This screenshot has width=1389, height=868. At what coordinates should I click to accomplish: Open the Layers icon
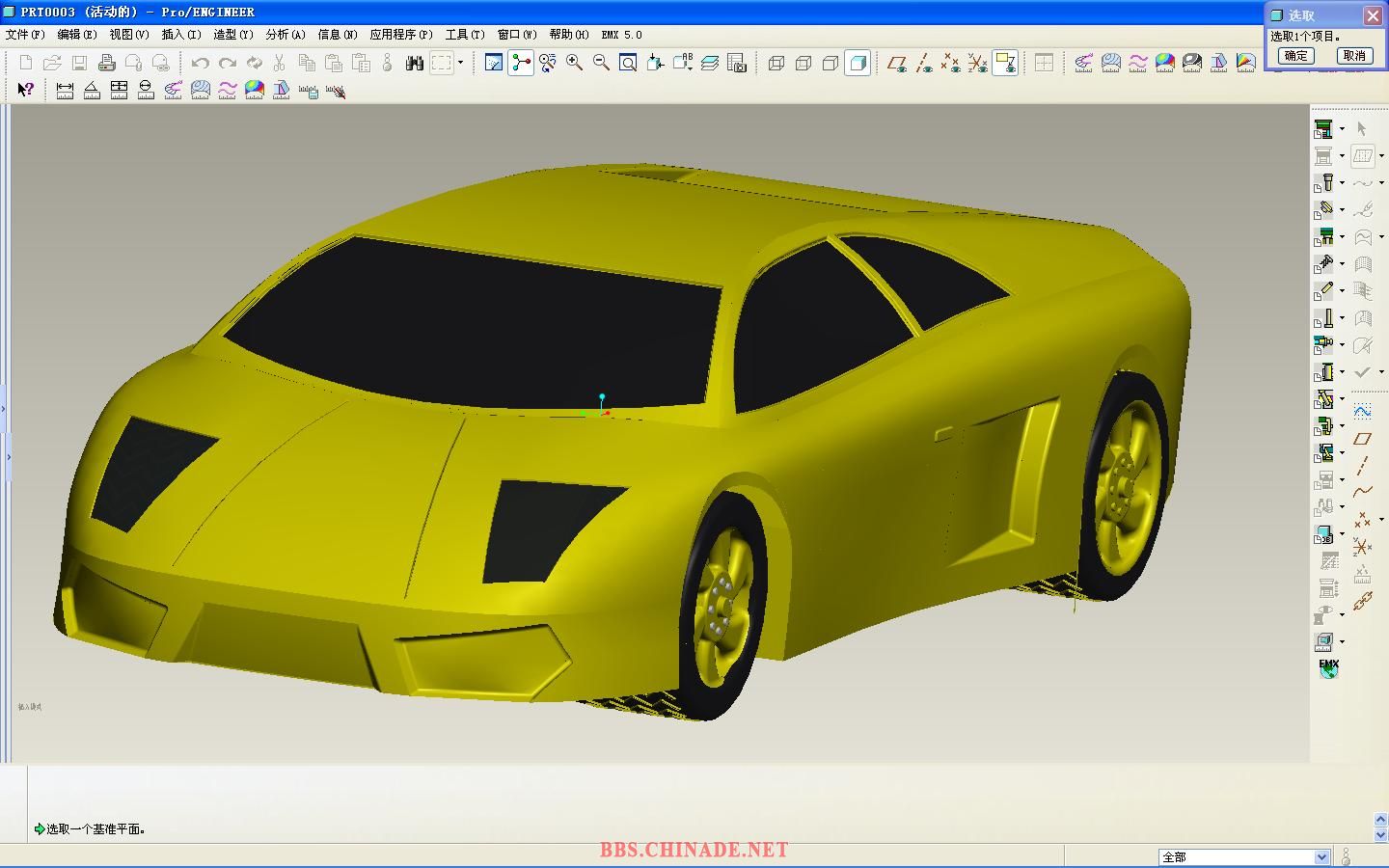pyautogui.click(x=709, y=63)
